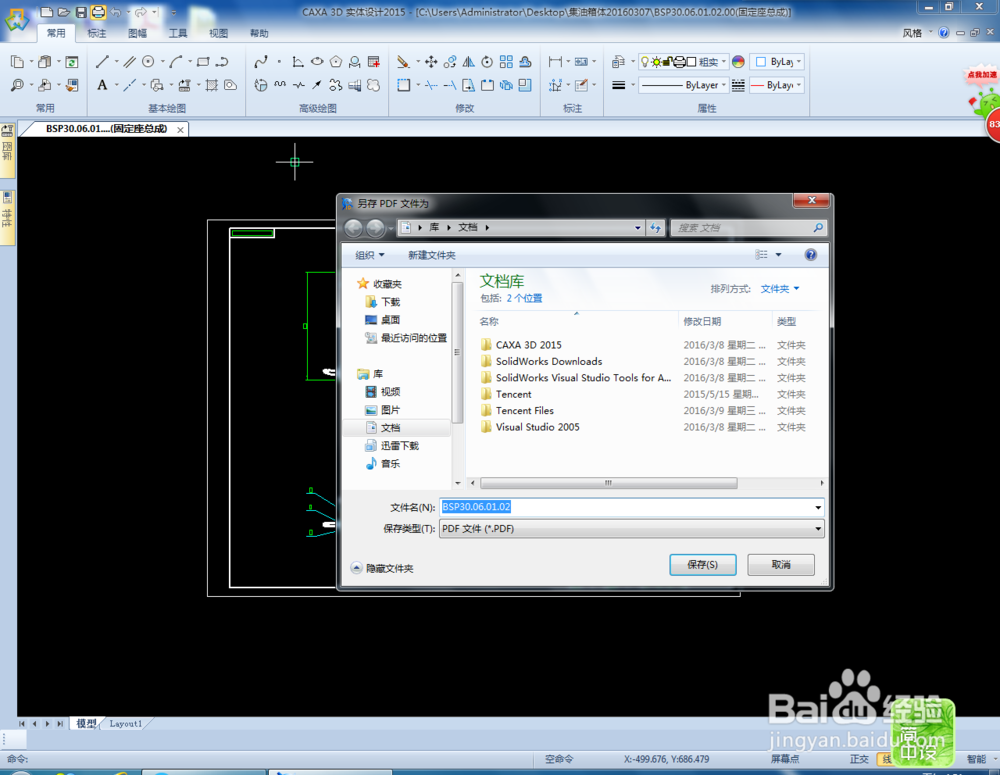The height and width of the screenshot is (775, 1000).
Task: Select the Mirror tool in modify group
Action: pos(469,61)
